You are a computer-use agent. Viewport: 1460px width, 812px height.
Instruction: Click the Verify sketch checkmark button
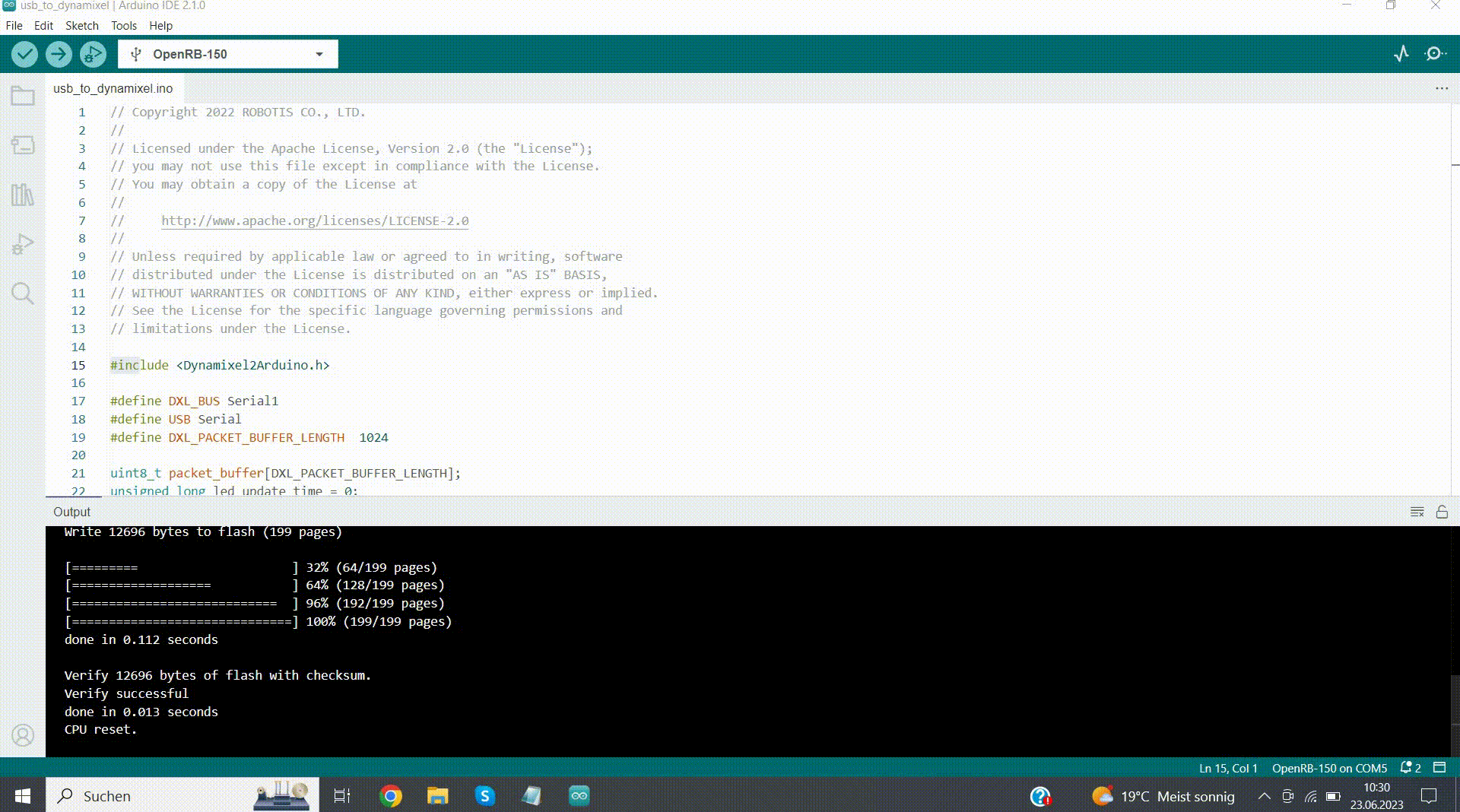click(24, 54)
